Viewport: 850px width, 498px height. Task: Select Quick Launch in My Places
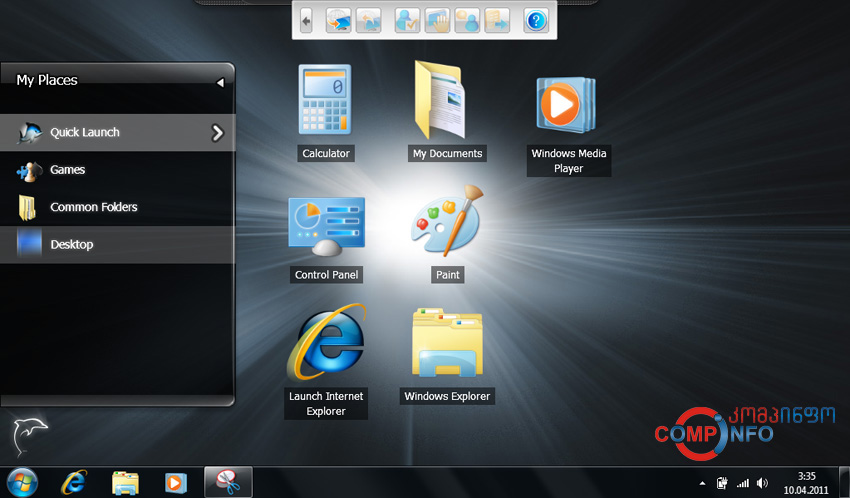point(117,132)
